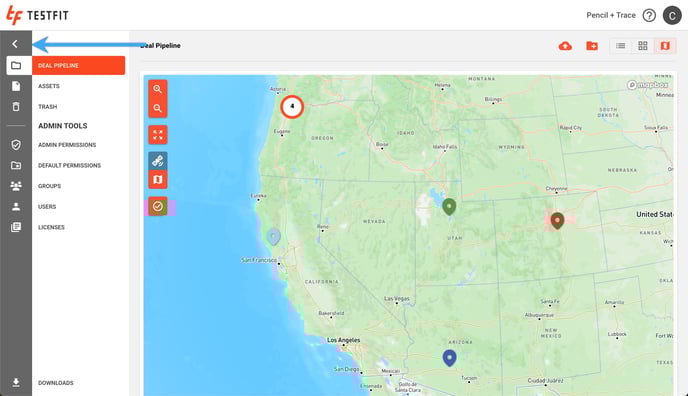Open the Downloads page

point(56,383)
